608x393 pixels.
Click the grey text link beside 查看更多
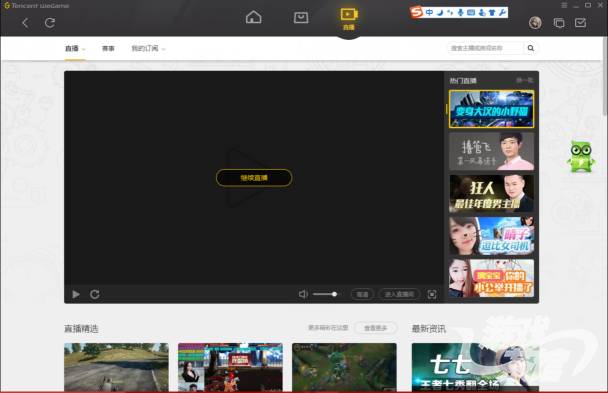[328, 328]
